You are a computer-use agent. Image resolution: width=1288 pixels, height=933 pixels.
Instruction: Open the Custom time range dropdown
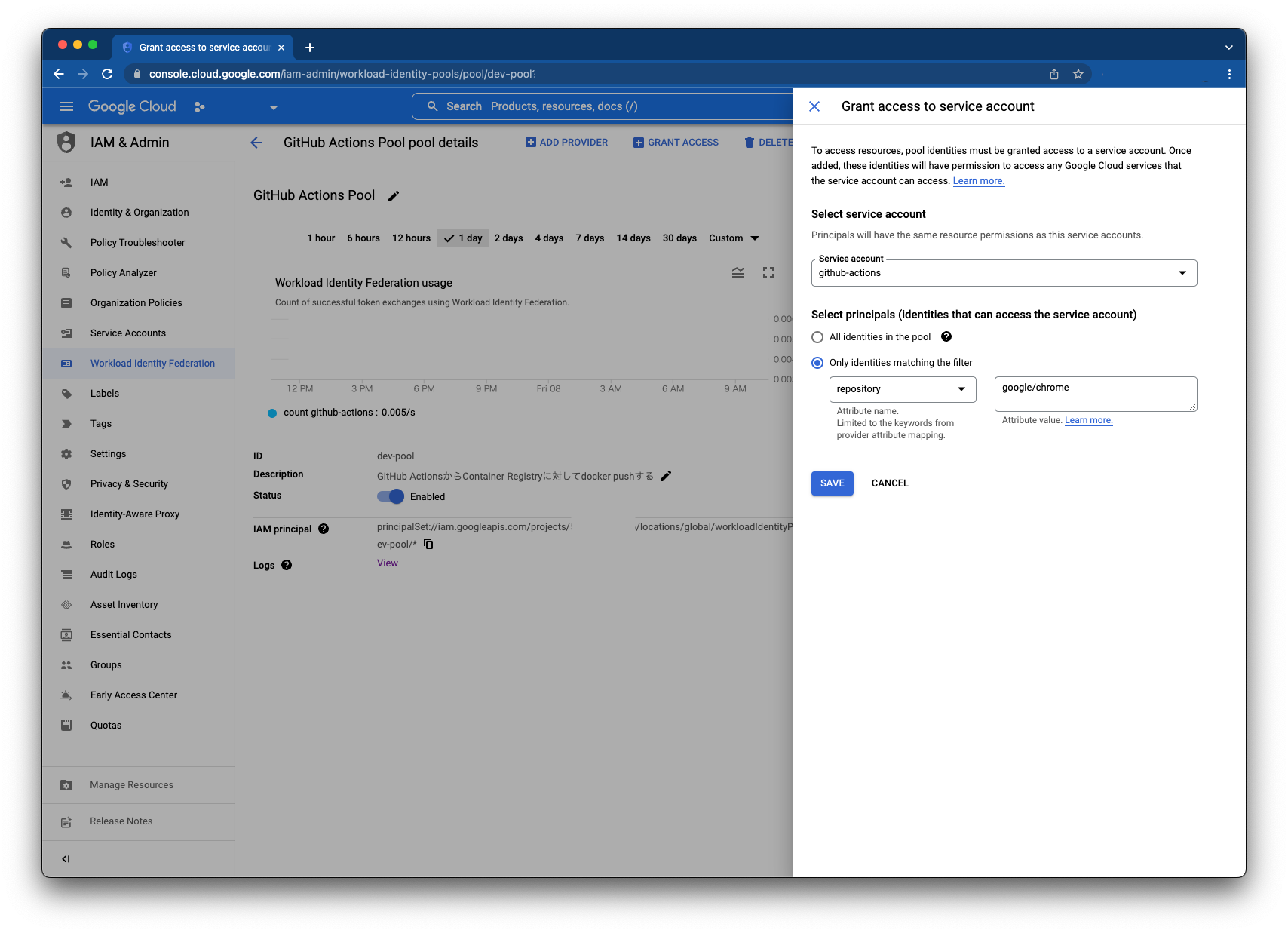734,238
